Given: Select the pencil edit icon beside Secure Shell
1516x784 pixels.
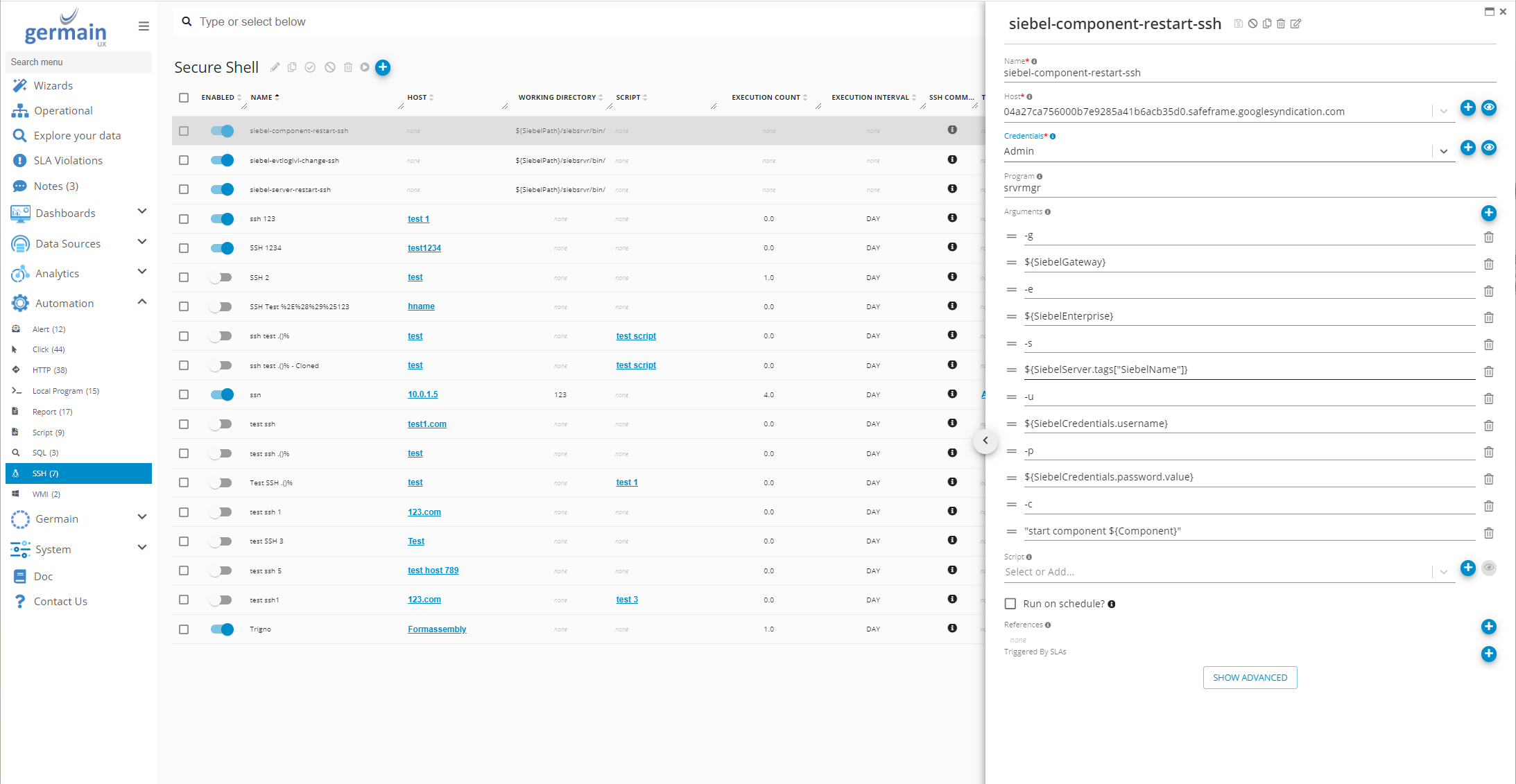Looking at the screenshot, I should click(275, 67).
